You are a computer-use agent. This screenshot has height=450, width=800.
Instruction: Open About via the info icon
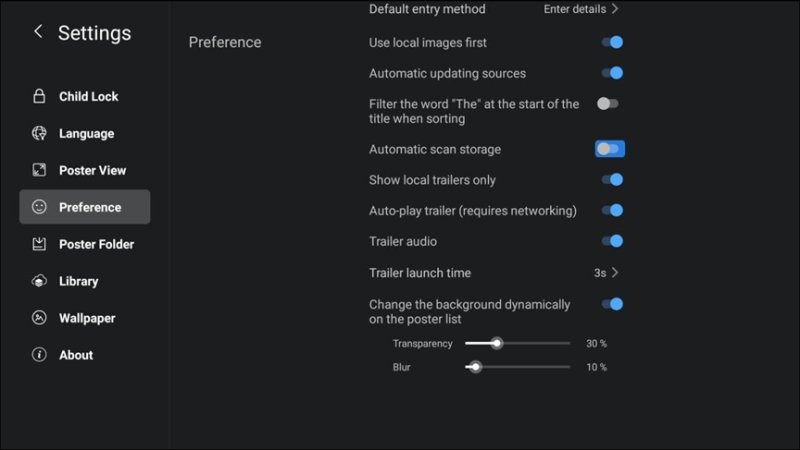pyautogui.click(x=39, y=355)
